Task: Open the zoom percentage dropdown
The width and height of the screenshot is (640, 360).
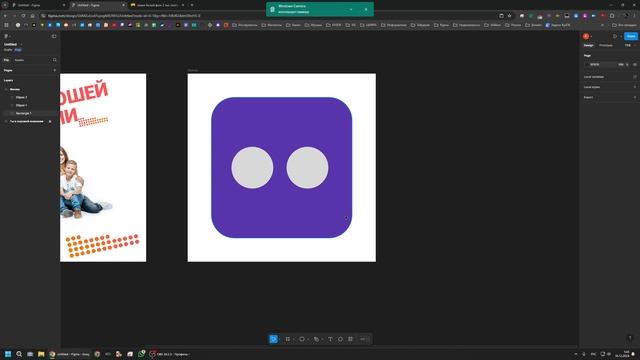Action: click(x=629, y=45)
